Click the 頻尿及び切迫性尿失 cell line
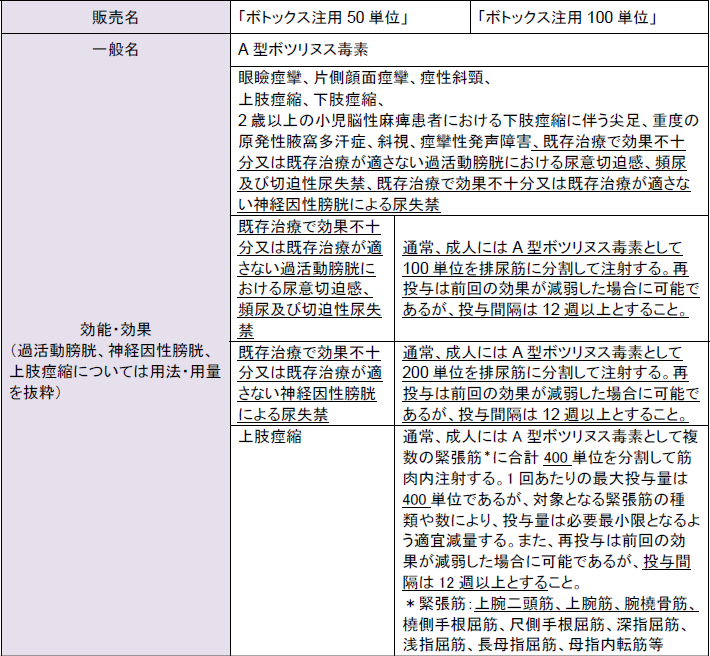This screenshot has width=710, height=656. [310, 310]
